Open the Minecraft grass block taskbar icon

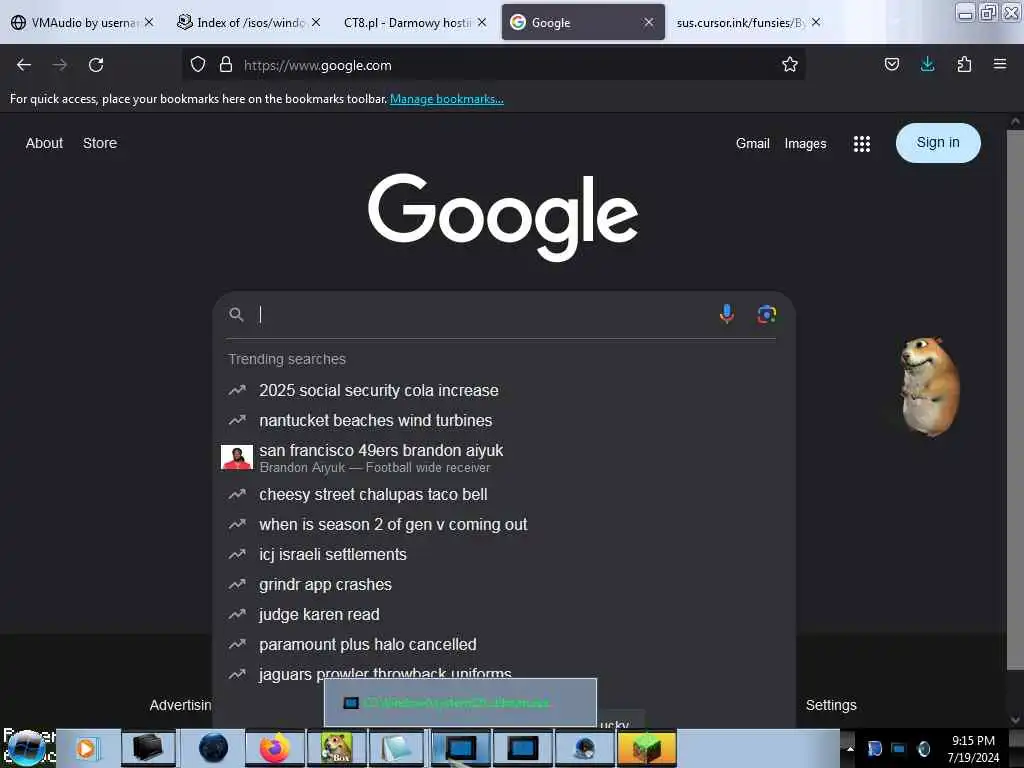[x=646, y=748]
